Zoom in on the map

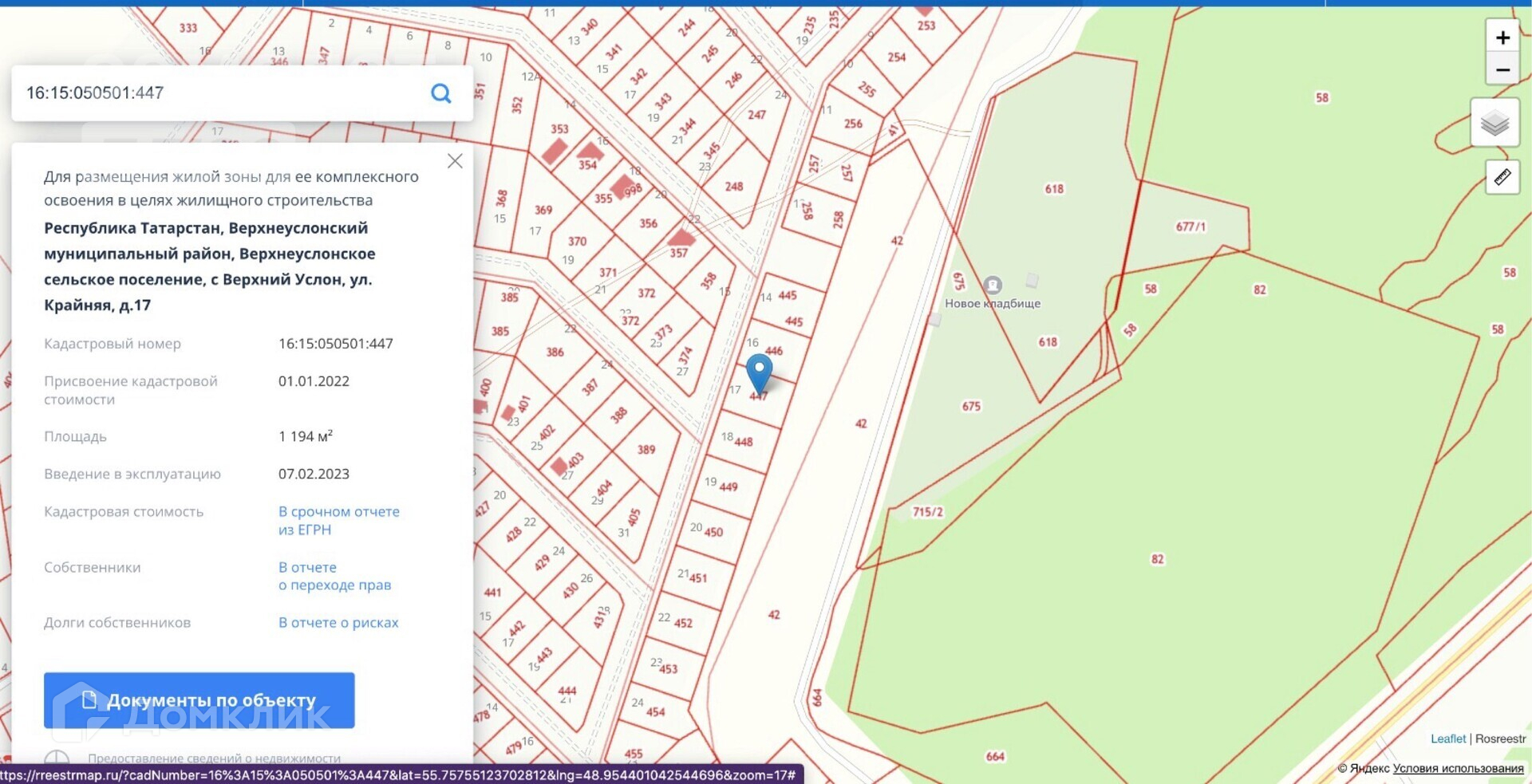click(1502, 37)
